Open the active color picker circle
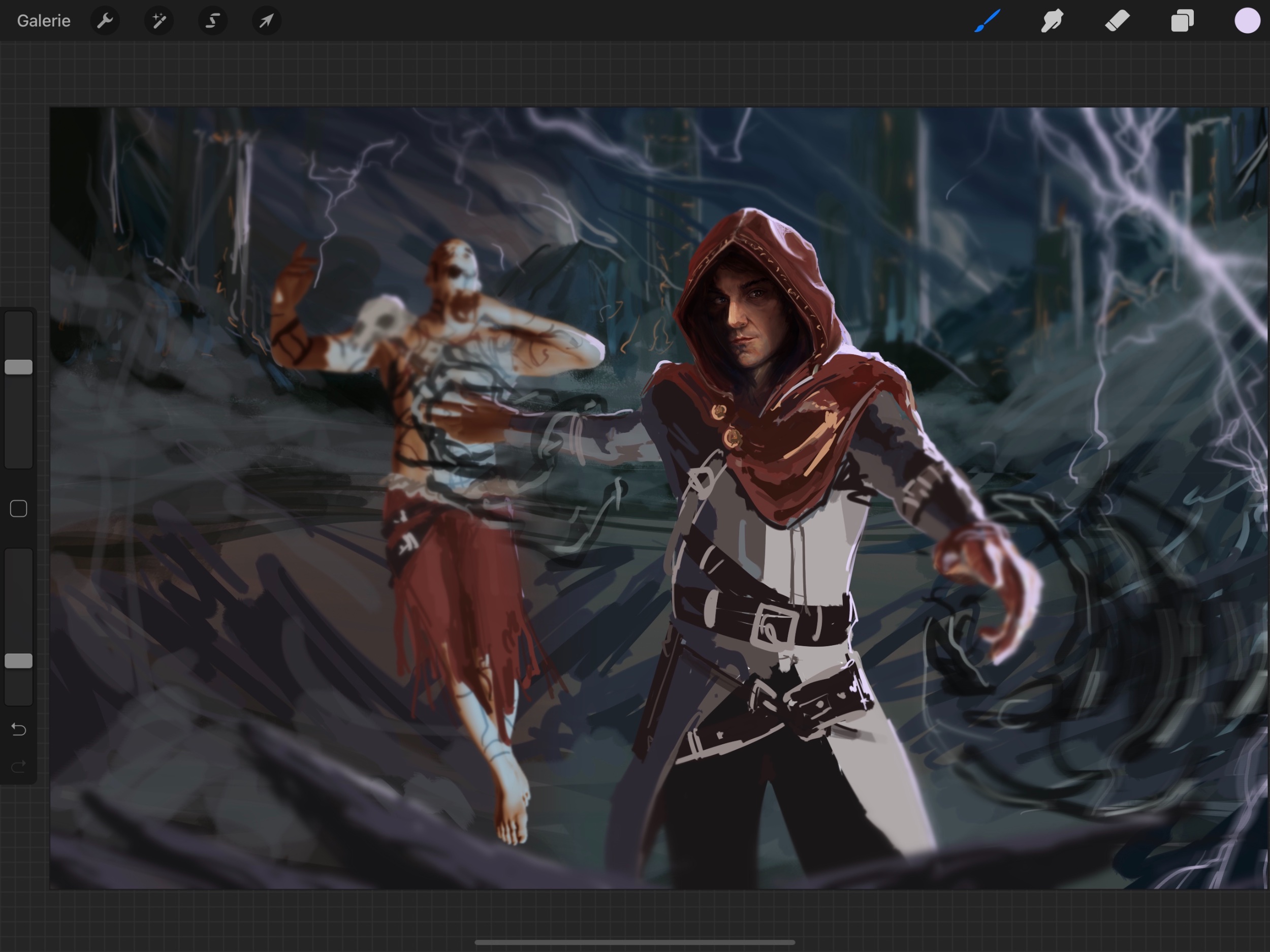 tap(1247, 21)
